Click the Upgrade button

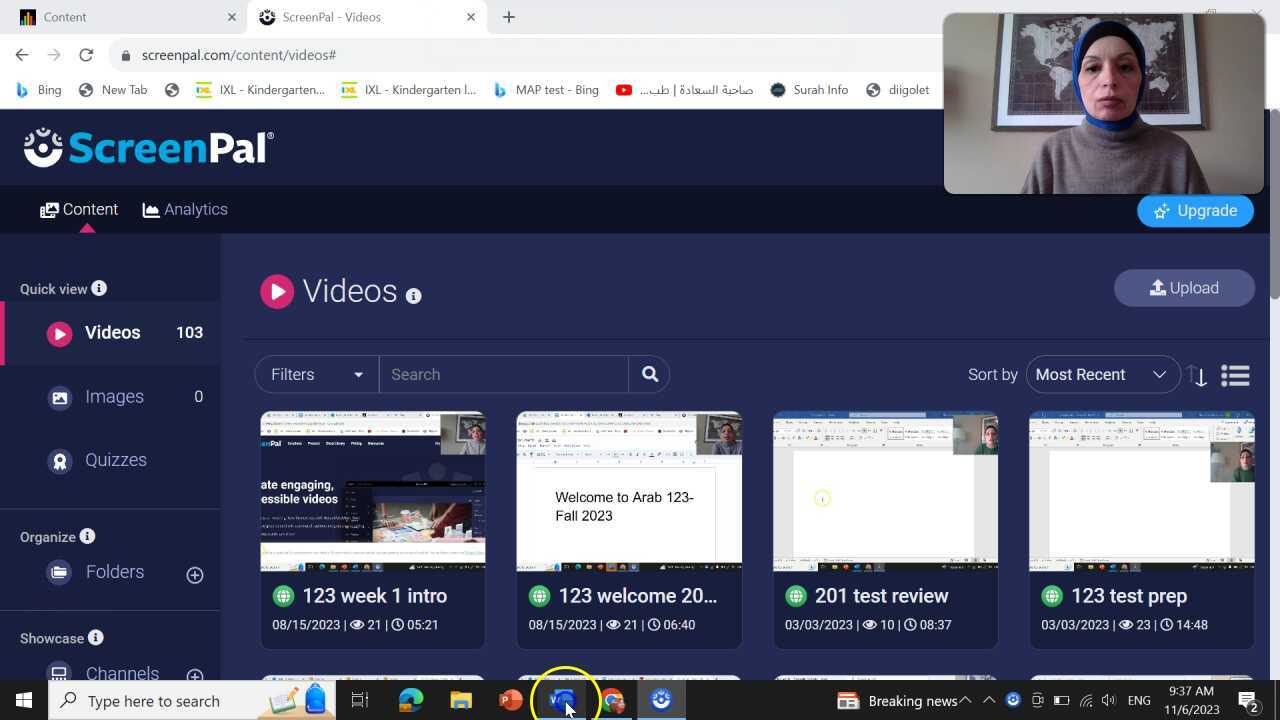point(1195,211)
